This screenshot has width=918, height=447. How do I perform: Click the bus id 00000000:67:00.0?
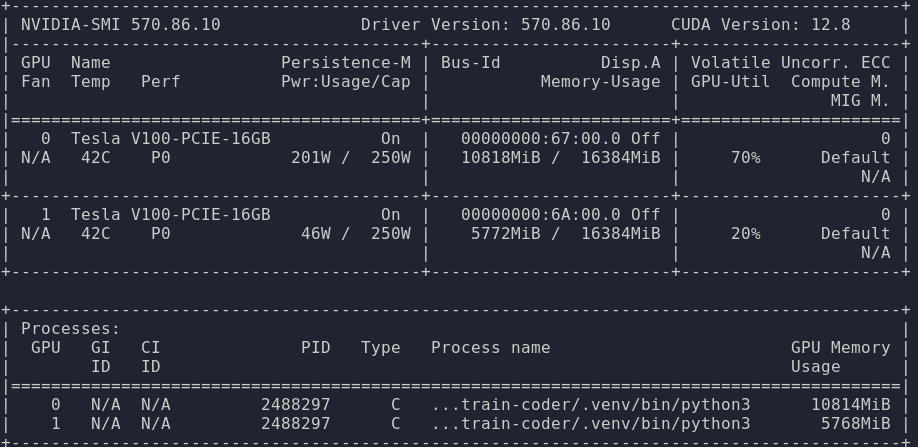540,139
